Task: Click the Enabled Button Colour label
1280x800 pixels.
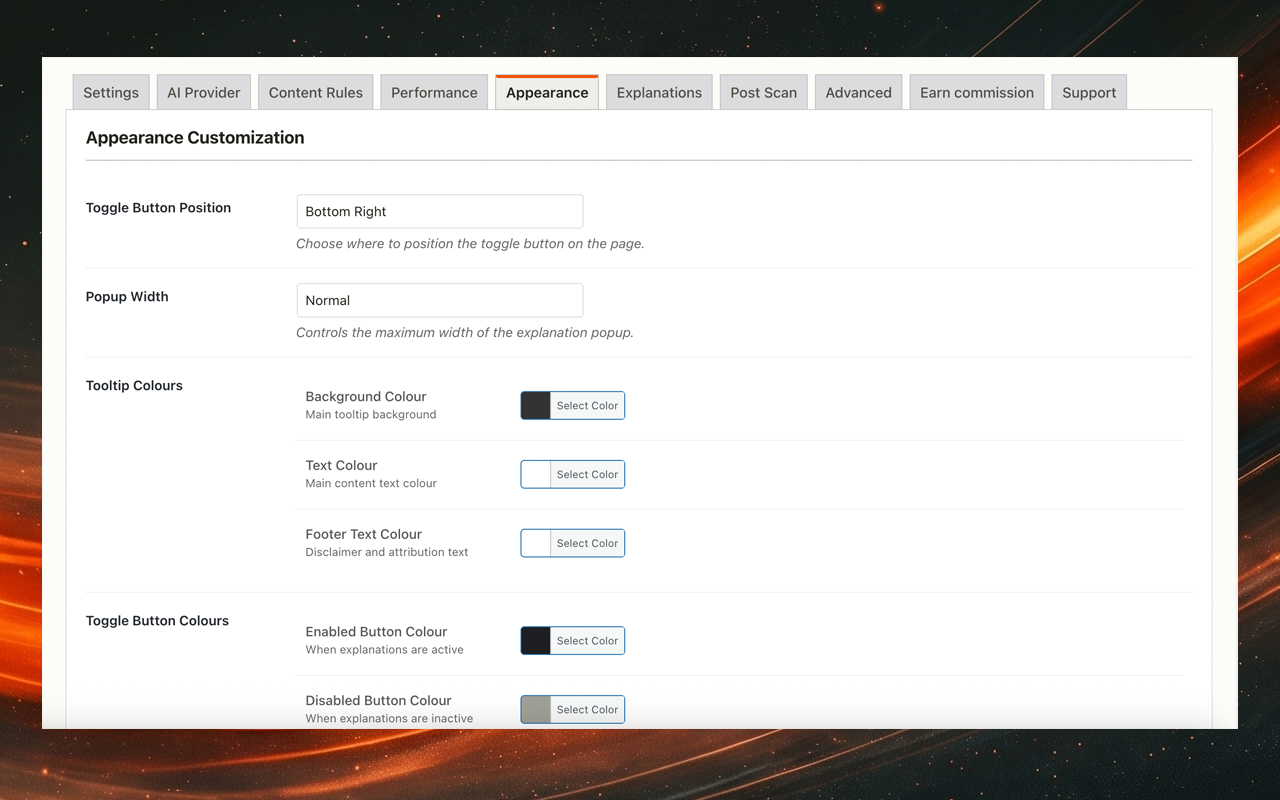Action: pyautogui.click(x=376, y=632)
